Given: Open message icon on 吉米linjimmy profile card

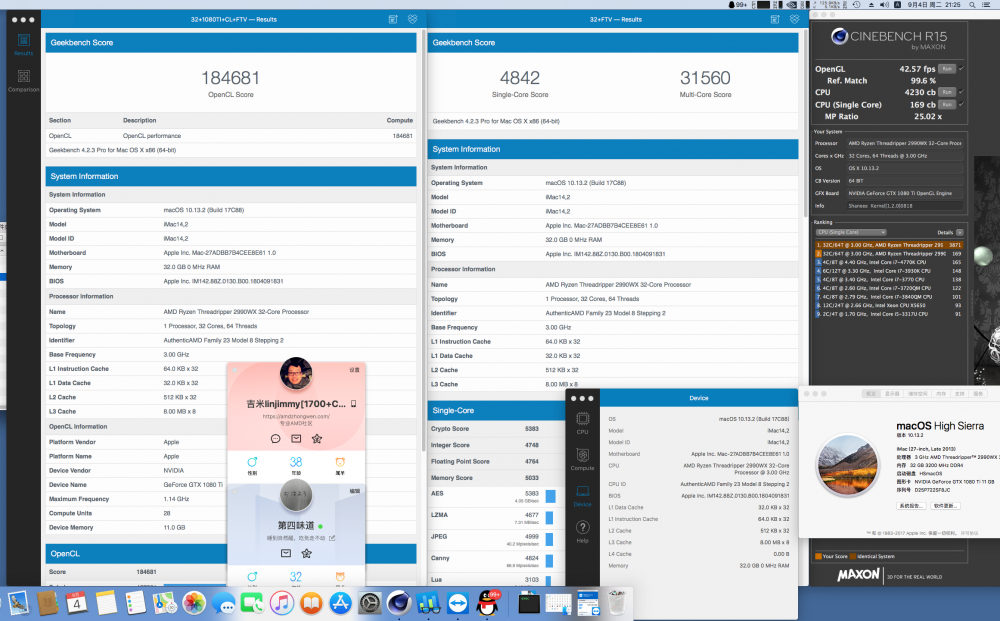Looking at the screenshot, I should (276, 439).
